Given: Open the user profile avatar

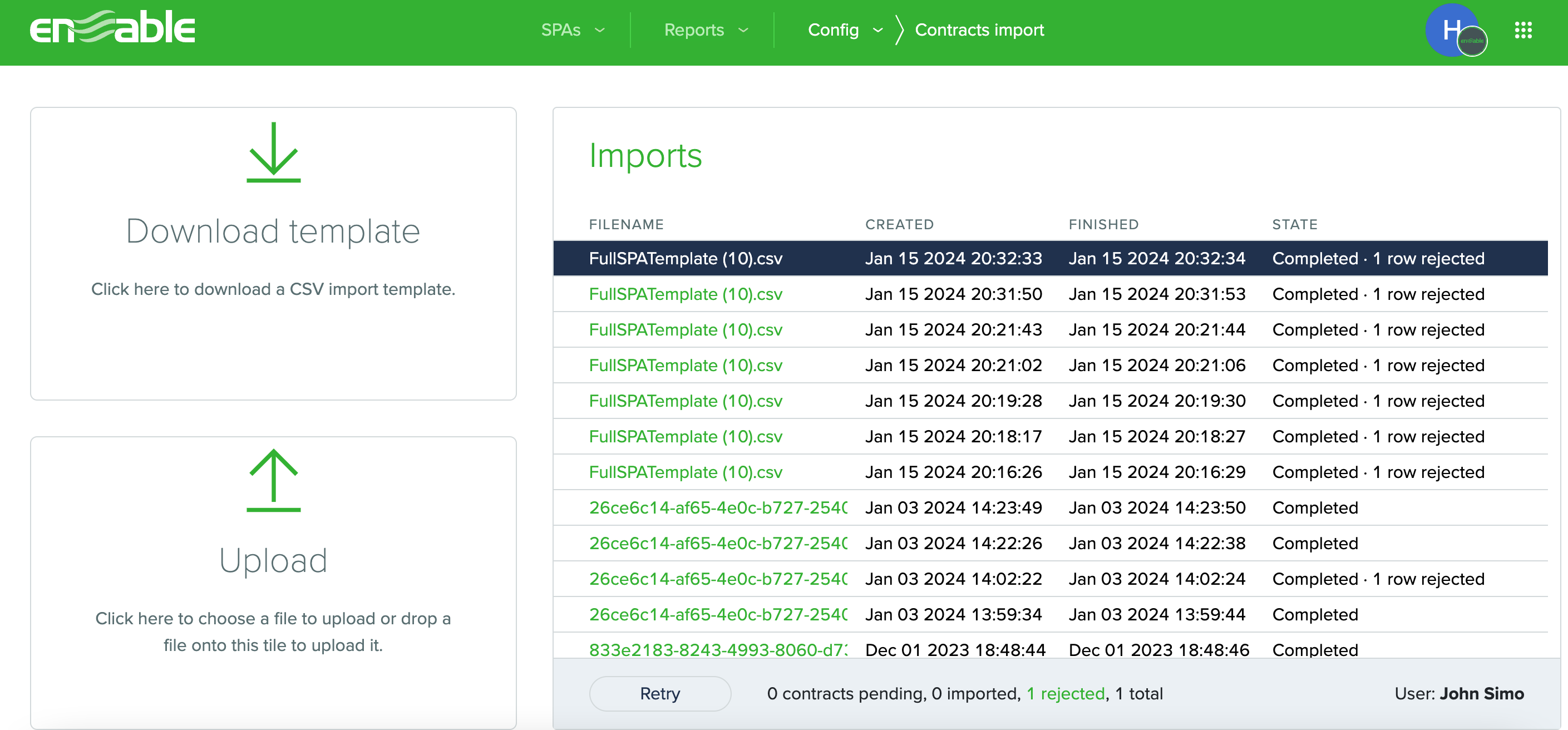Looking at the screenshot, I should (x=1453, y=30).
